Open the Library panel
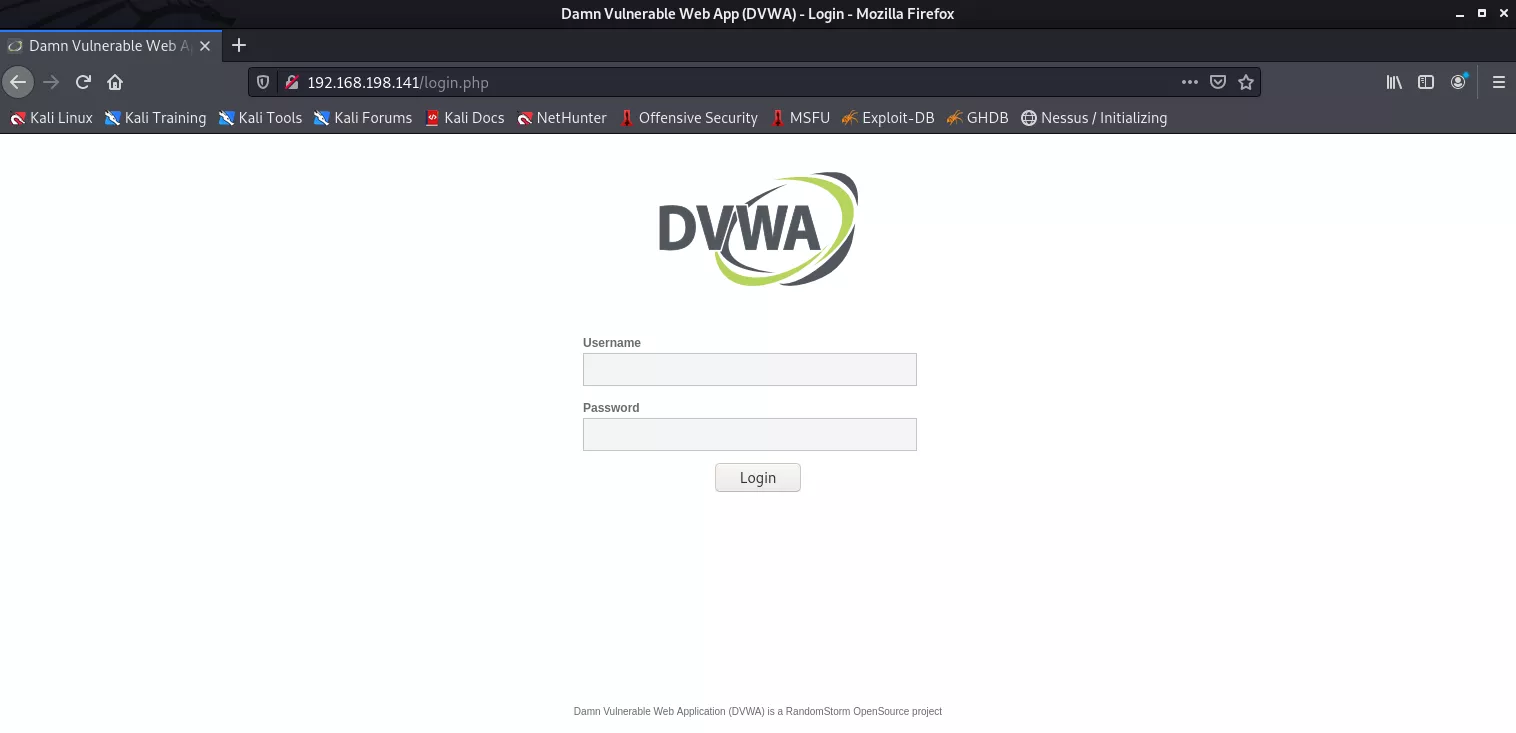Viewport: 1516px width, 733px height. tap(1394, 83)
